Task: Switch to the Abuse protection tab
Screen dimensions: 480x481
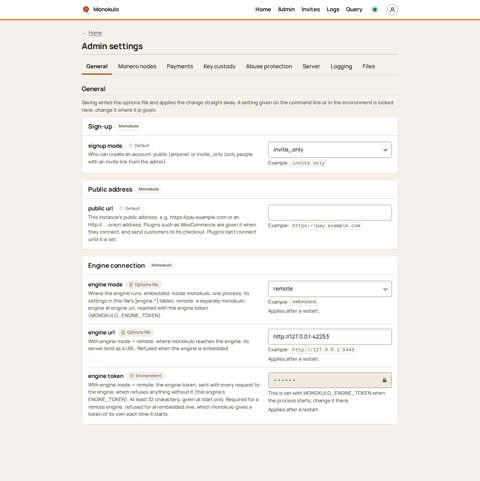Action: tap(269, 66)
